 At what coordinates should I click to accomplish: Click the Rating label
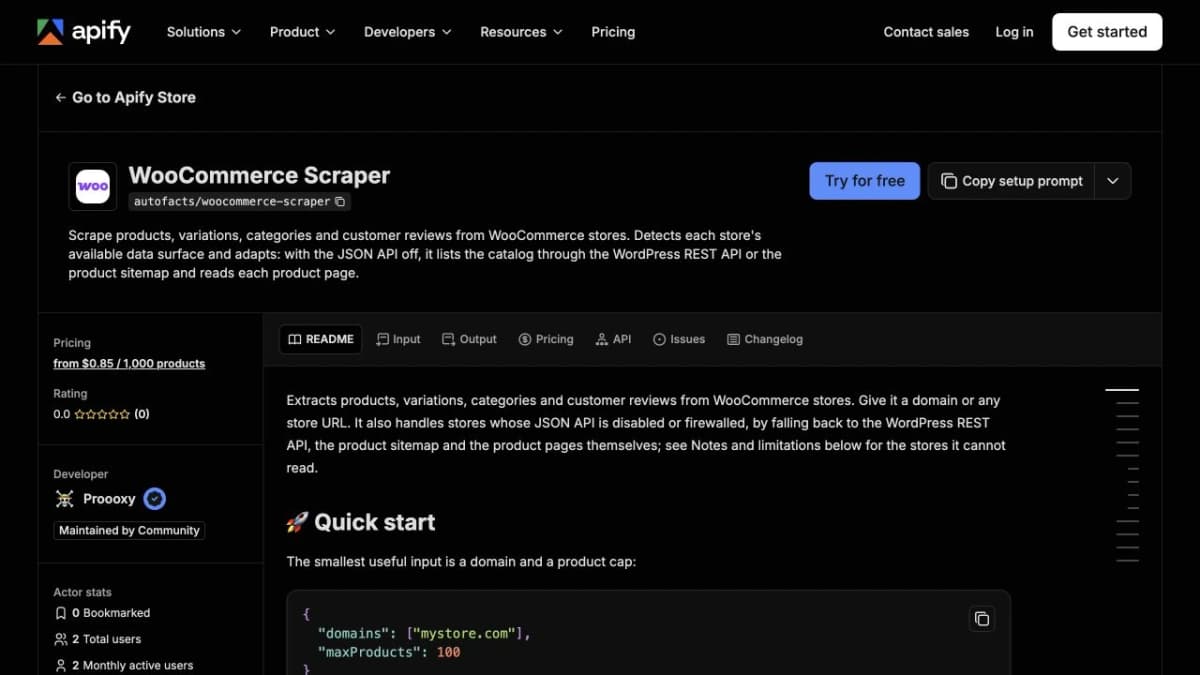[x=70, y=394]
